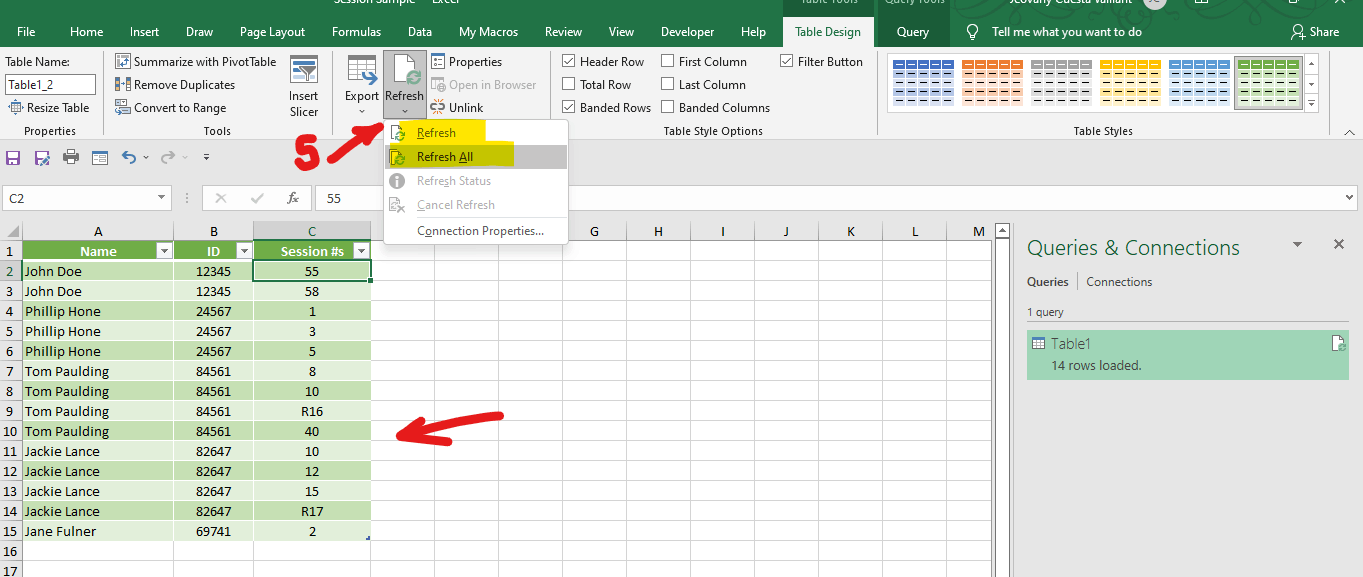Toggle the Header Row checkbox

569,61
